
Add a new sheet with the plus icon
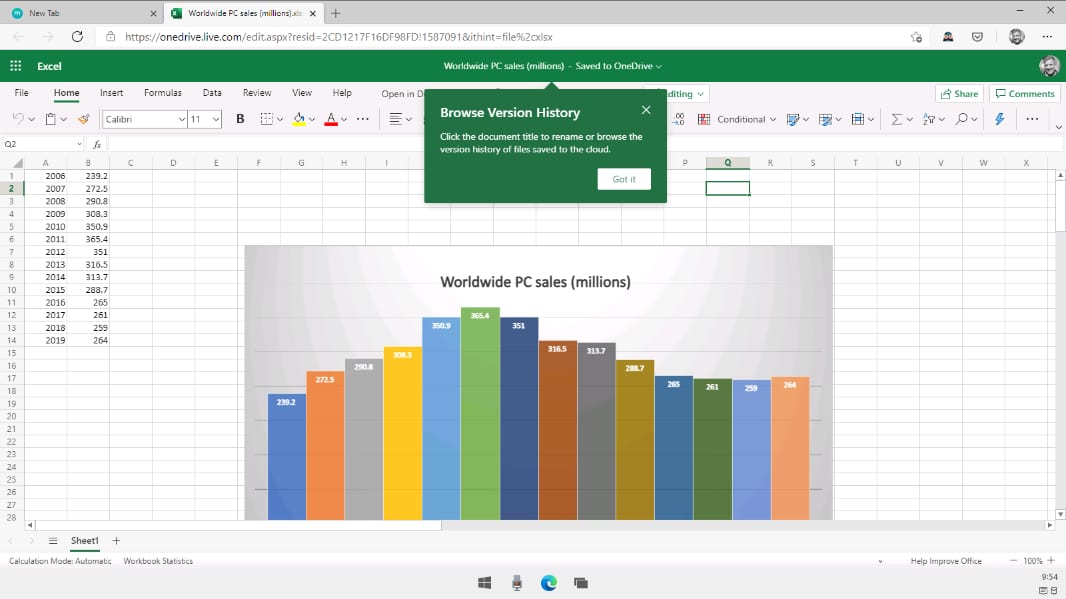(x=116, y=541)
